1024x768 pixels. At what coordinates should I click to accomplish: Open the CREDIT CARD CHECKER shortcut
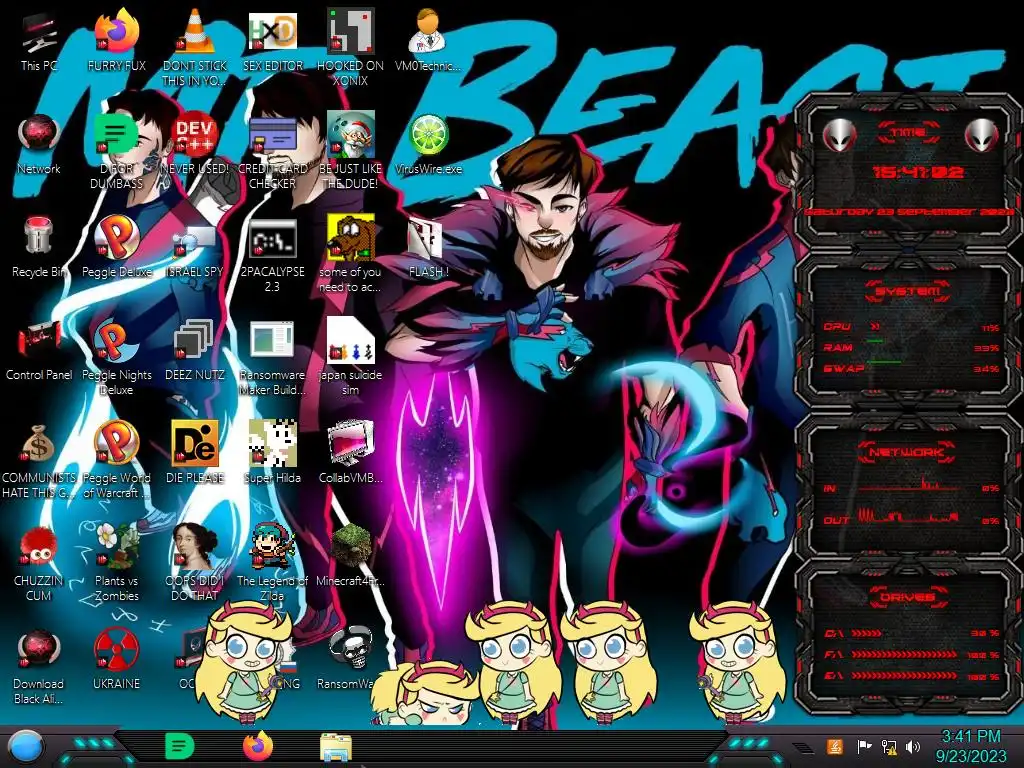click(272, 135)
